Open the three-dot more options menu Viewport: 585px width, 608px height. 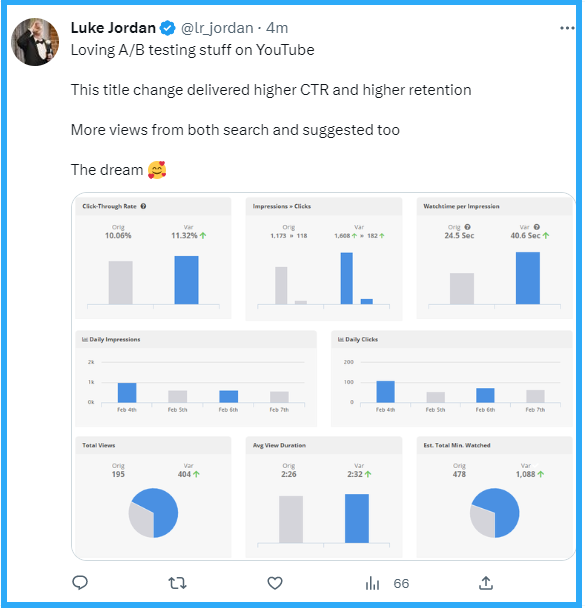[x=567, y=28]
